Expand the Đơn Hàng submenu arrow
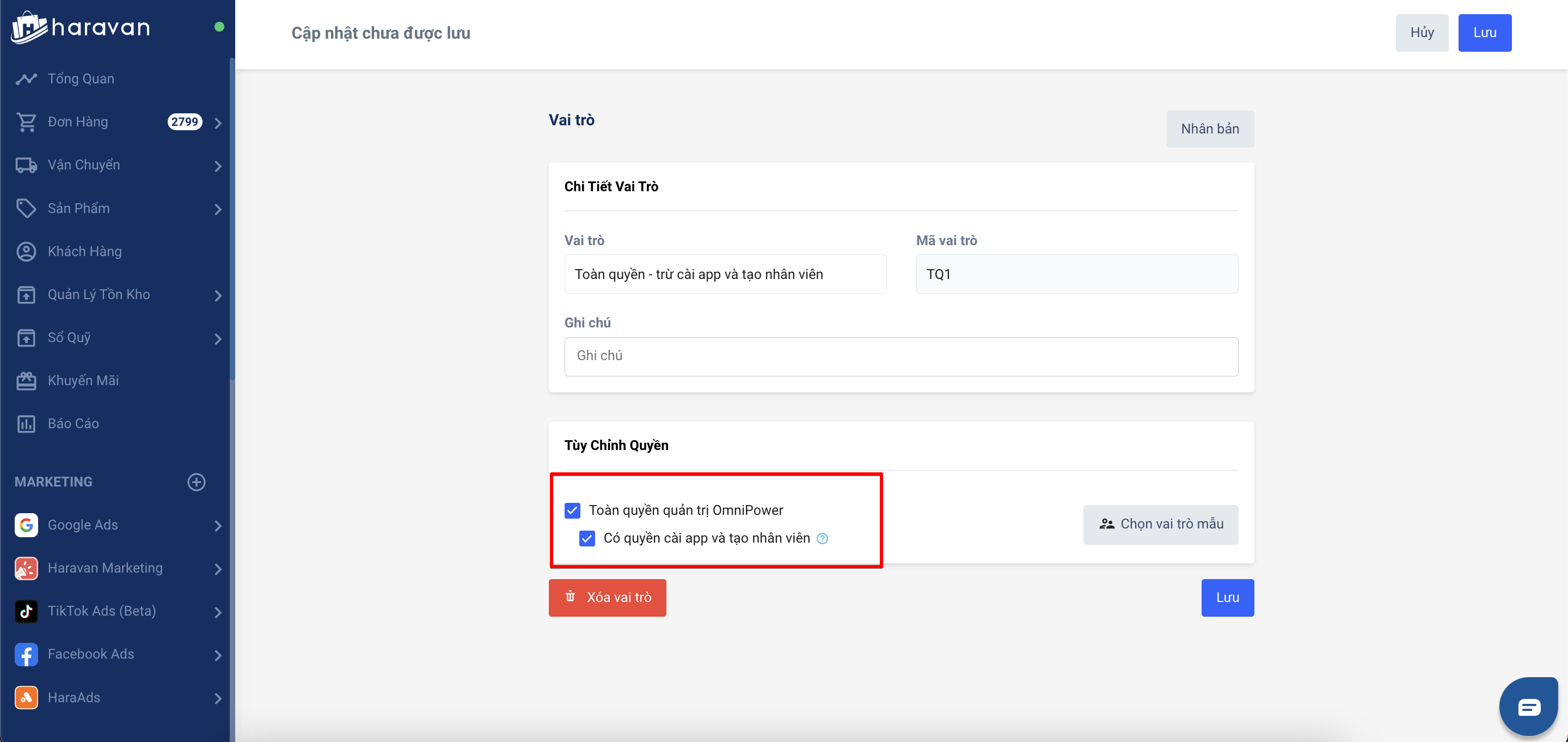This screenshot has height=742, width=1568. click(x=218, y=123)
